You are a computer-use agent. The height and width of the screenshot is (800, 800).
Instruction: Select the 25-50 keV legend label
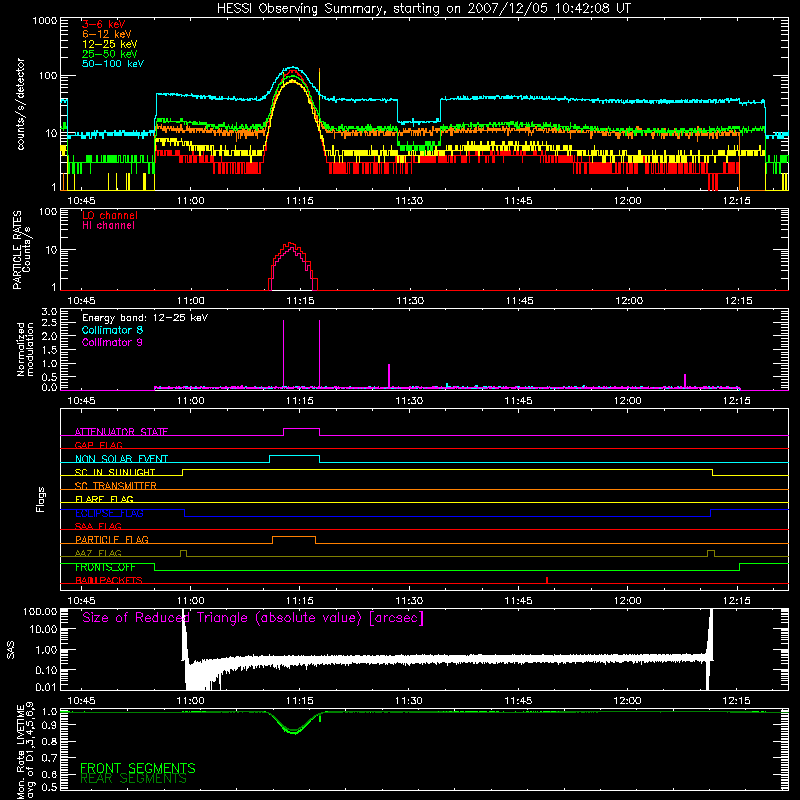(x=110, y=54)
